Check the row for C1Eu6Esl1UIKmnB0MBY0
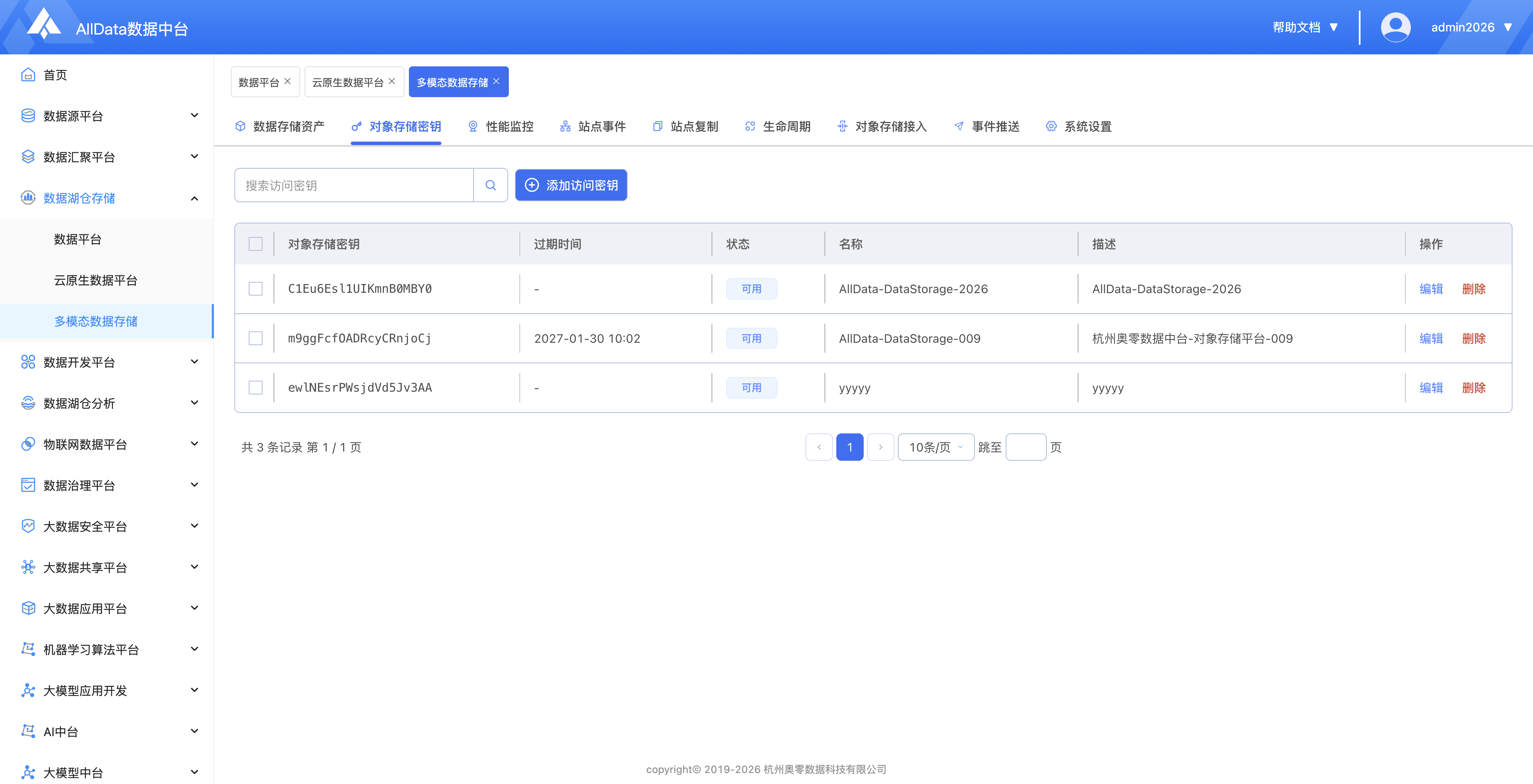This screenshot has width=1533, height=784. [x=255, y=288]
